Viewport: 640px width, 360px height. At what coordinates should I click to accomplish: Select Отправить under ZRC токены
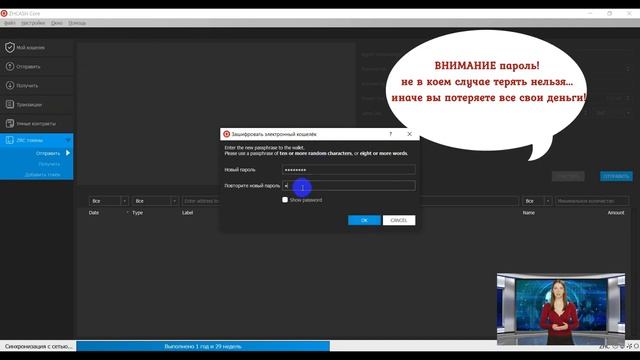click(x=48, y=153)
